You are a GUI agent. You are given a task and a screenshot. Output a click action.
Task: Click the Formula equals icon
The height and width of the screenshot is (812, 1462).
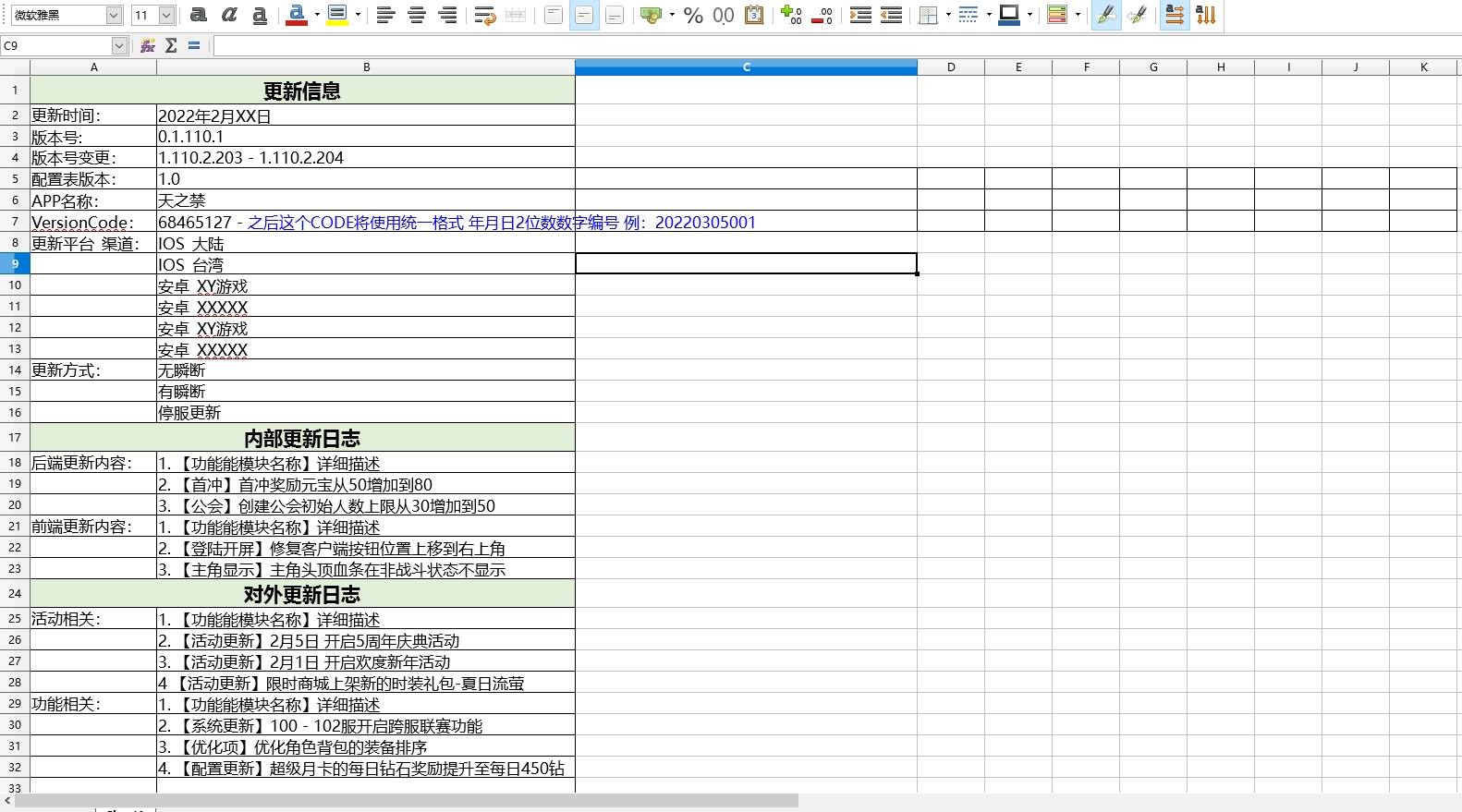click(x=194, y=45)
